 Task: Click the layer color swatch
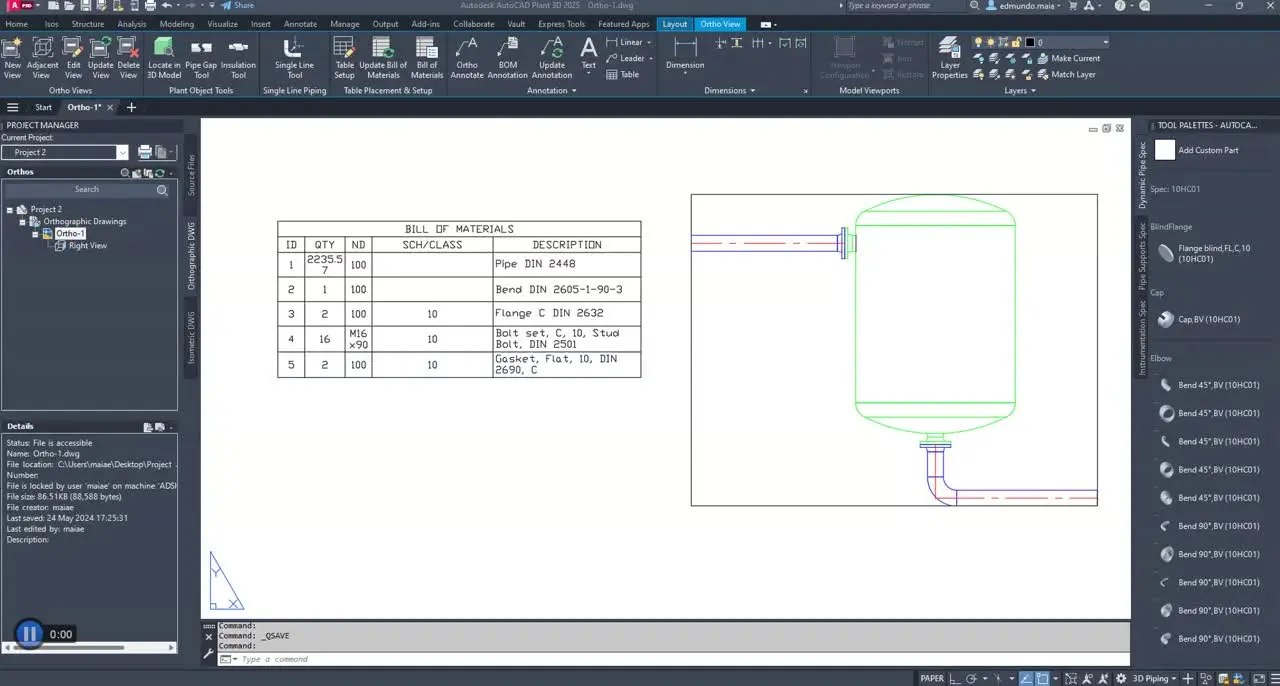(x=1029, y=43)
